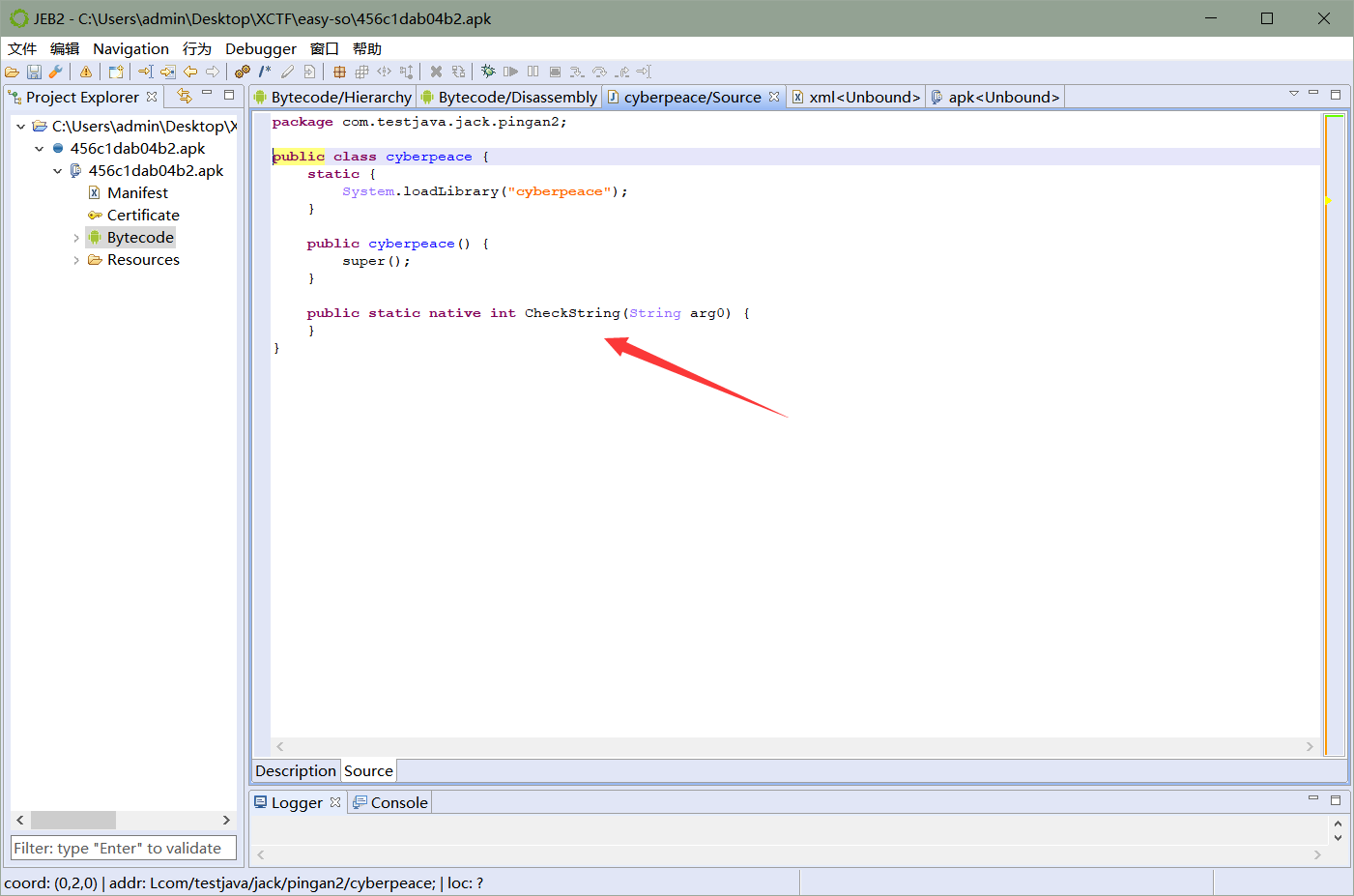Click the gray grid icon
The height and width of the screenshot is (896, 1354).
(361, 72)
